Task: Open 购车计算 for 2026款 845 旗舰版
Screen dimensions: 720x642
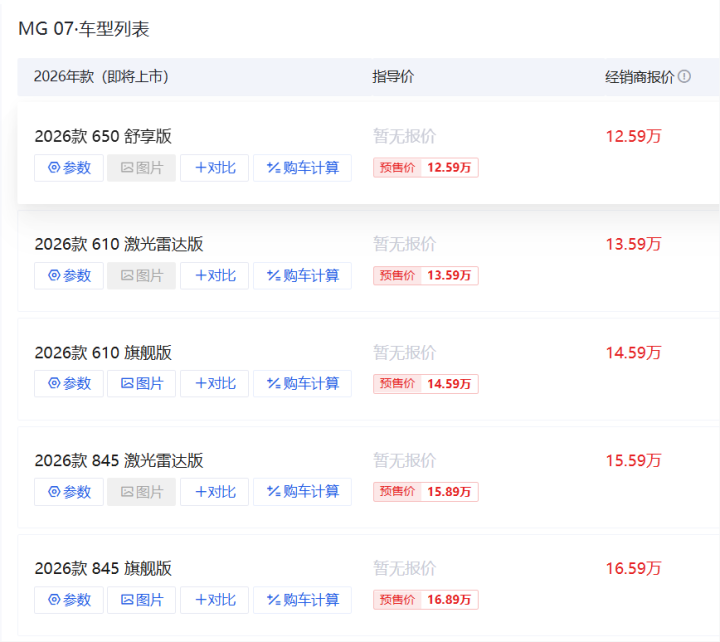Action: pos(302,600)
